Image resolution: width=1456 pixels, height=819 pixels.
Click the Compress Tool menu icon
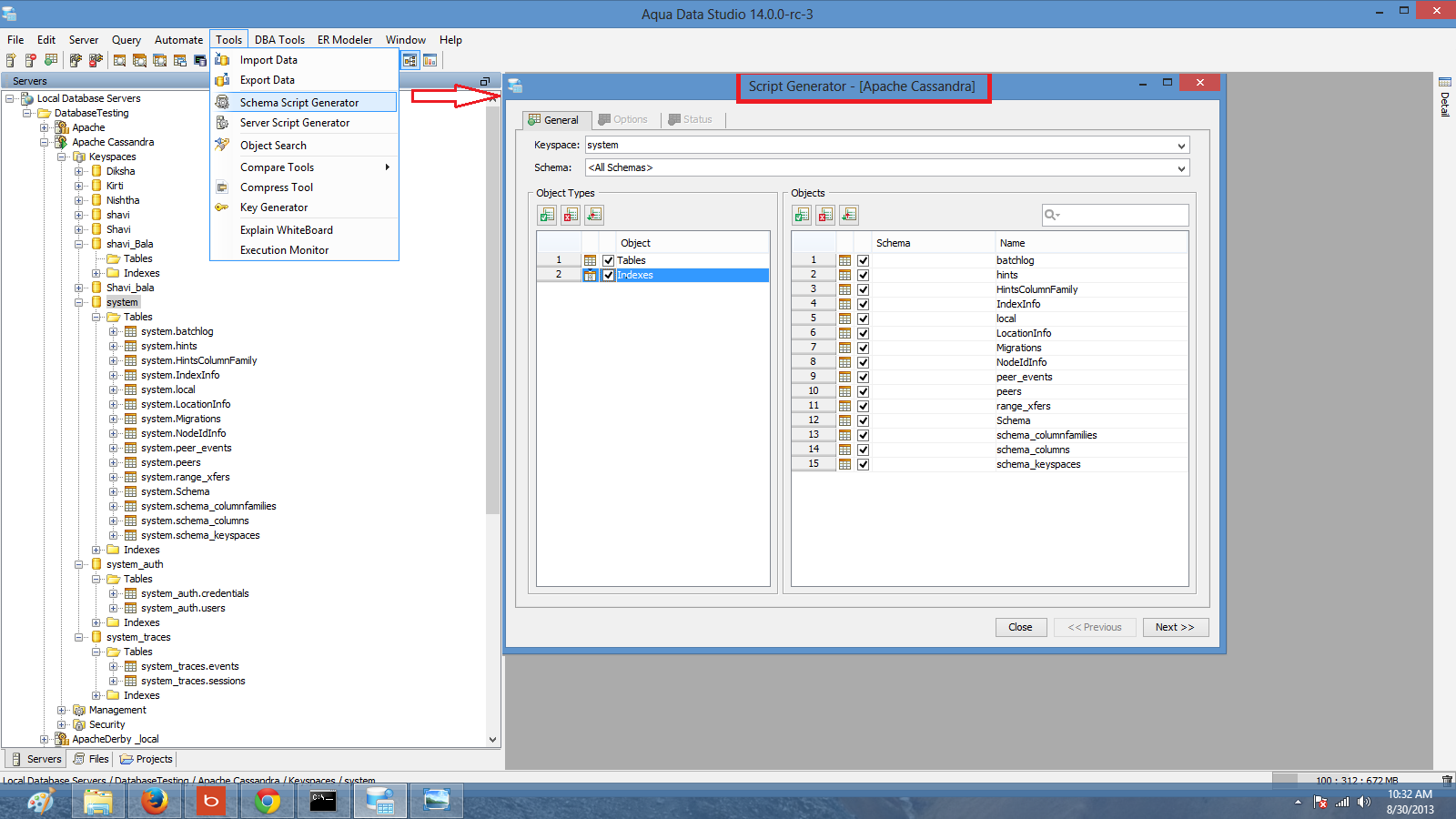click(x=222, y=187)
